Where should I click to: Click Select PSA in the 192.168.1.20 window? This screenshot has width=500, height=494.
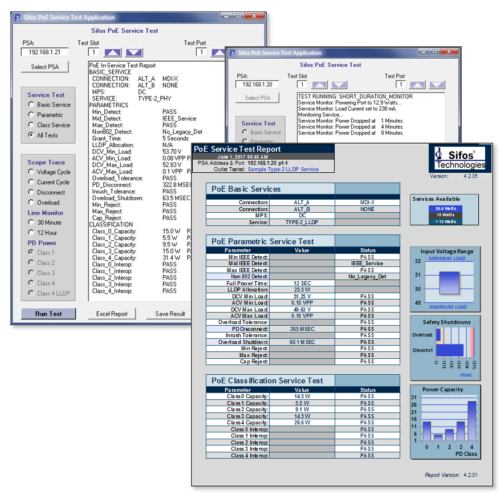pos(257,98)
